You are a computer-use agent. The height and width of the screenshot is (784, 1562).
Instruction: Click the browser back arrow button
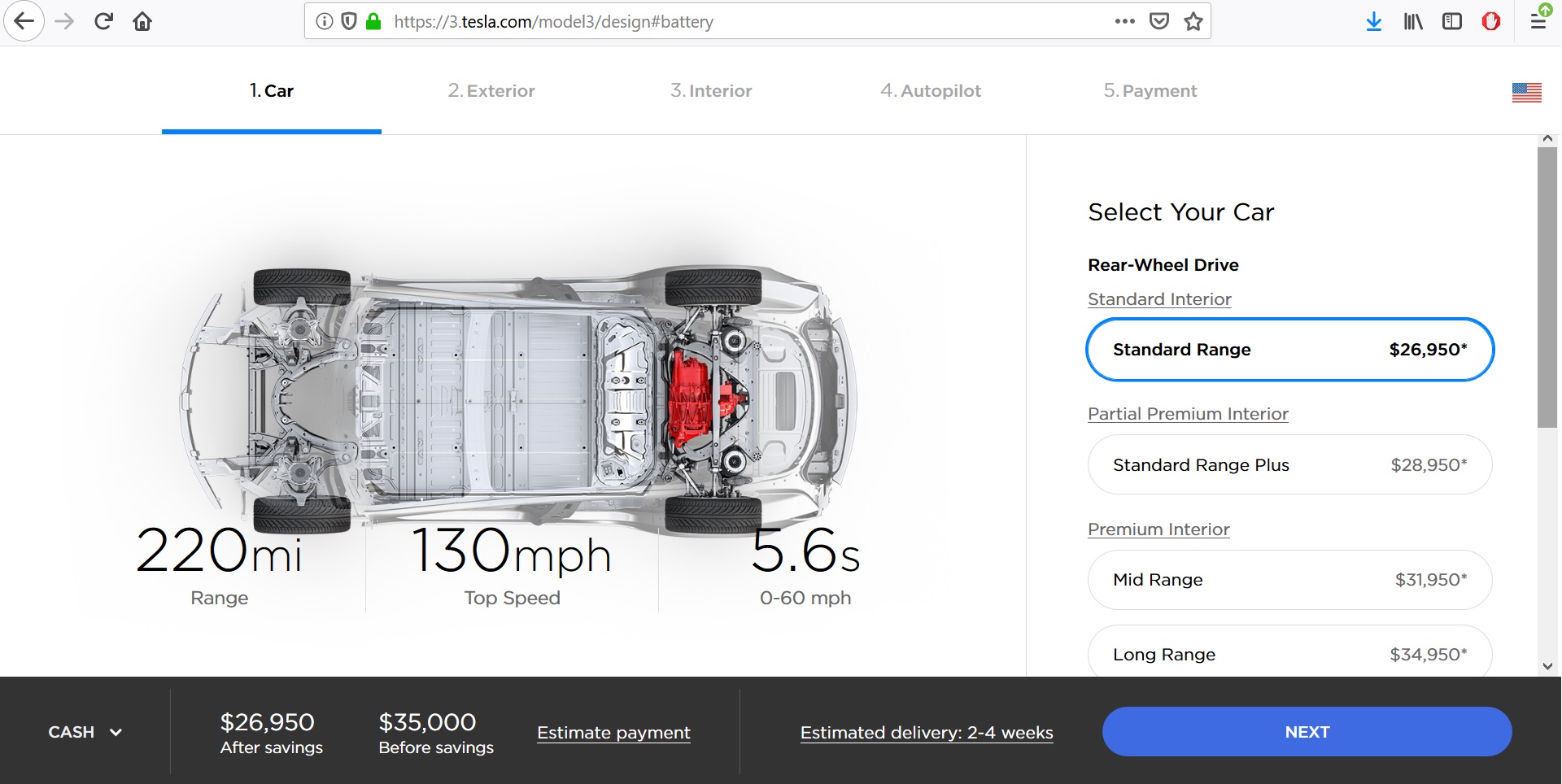(24, 22)
